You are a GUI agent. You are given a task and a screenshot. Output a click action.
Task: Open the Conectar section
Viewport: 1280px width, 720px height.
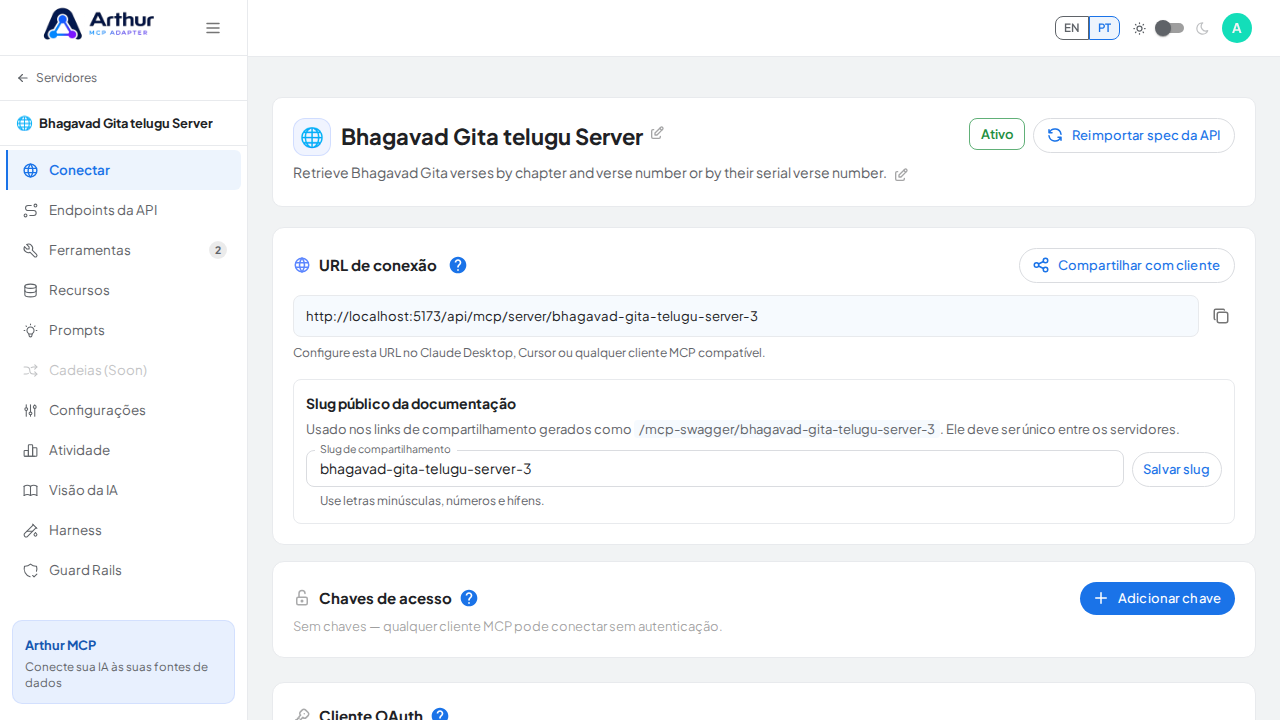coord(124,170)
